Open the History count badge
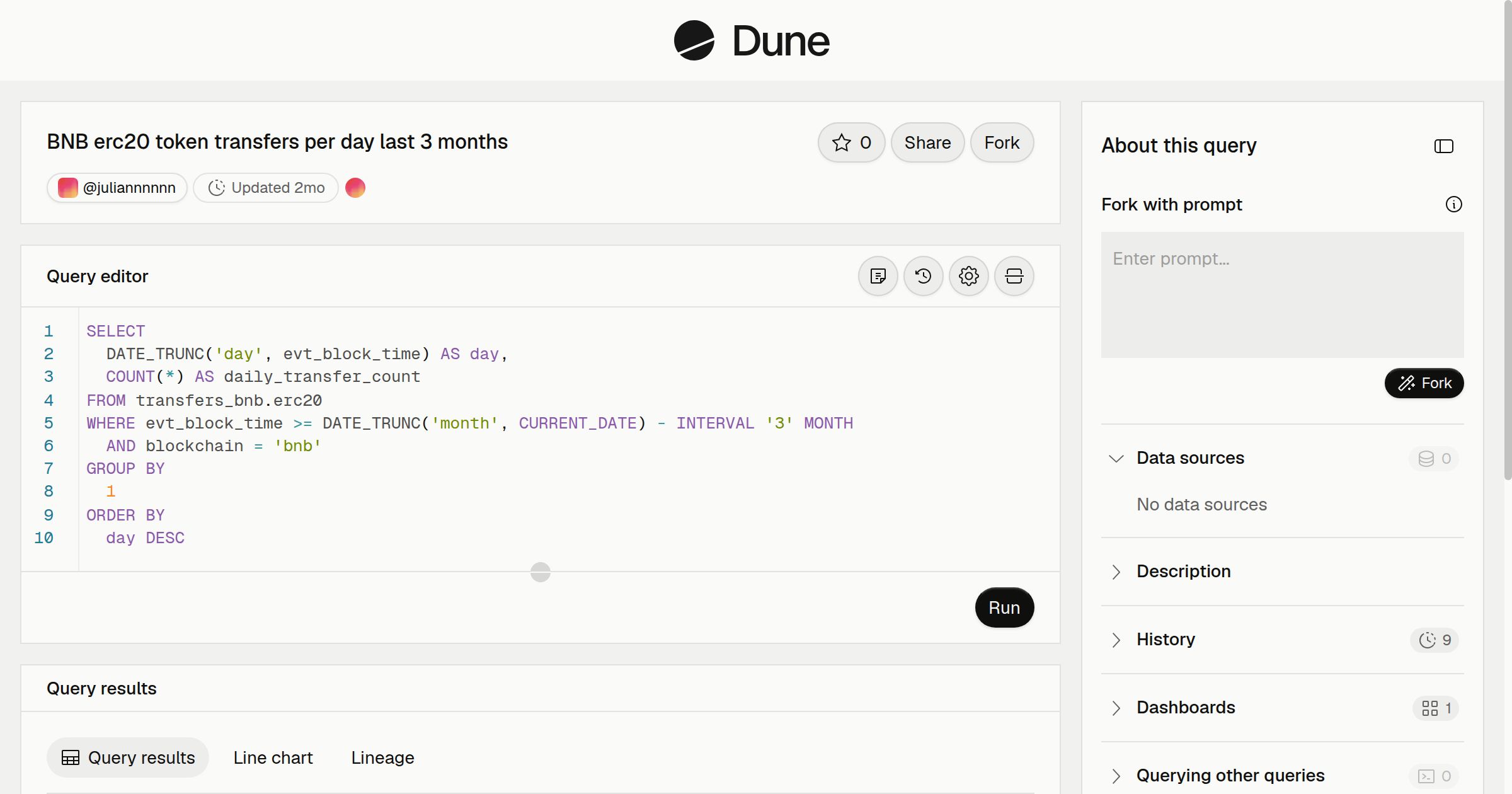 click(x=1435, y=640)
